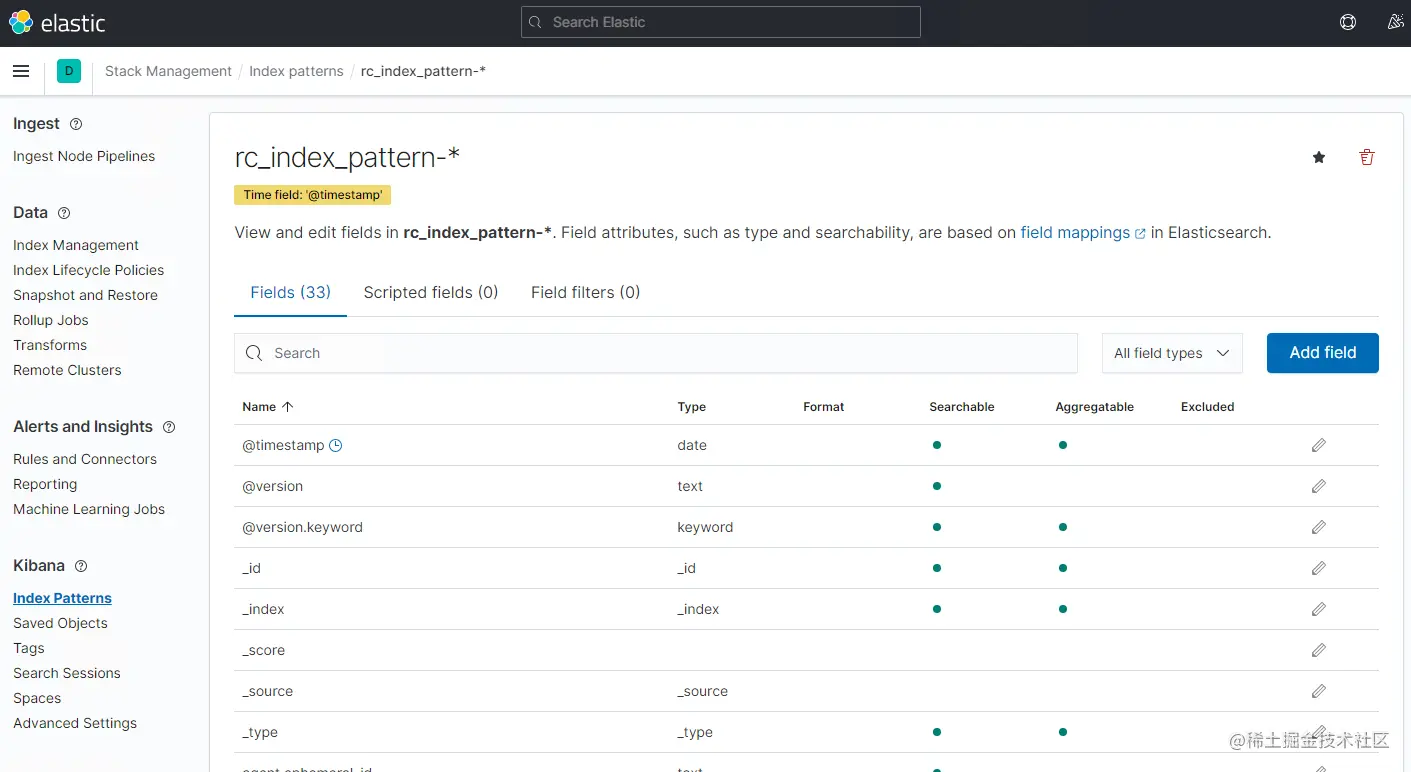
Task: Sort by the Name column arrow
Action: (x=288, y=407)
